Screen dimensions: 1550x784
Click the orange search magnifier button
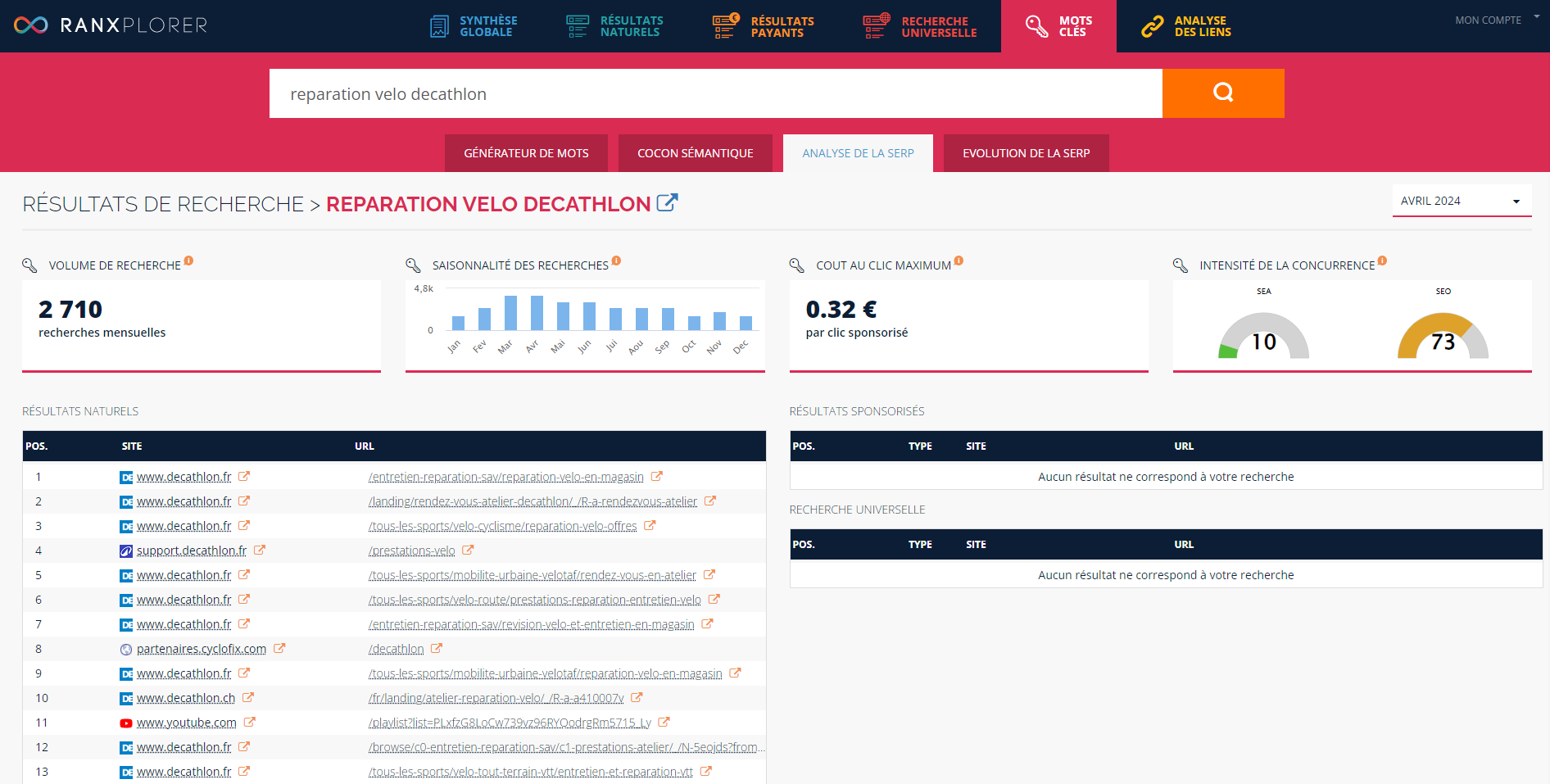click(x=1223, y=93)
